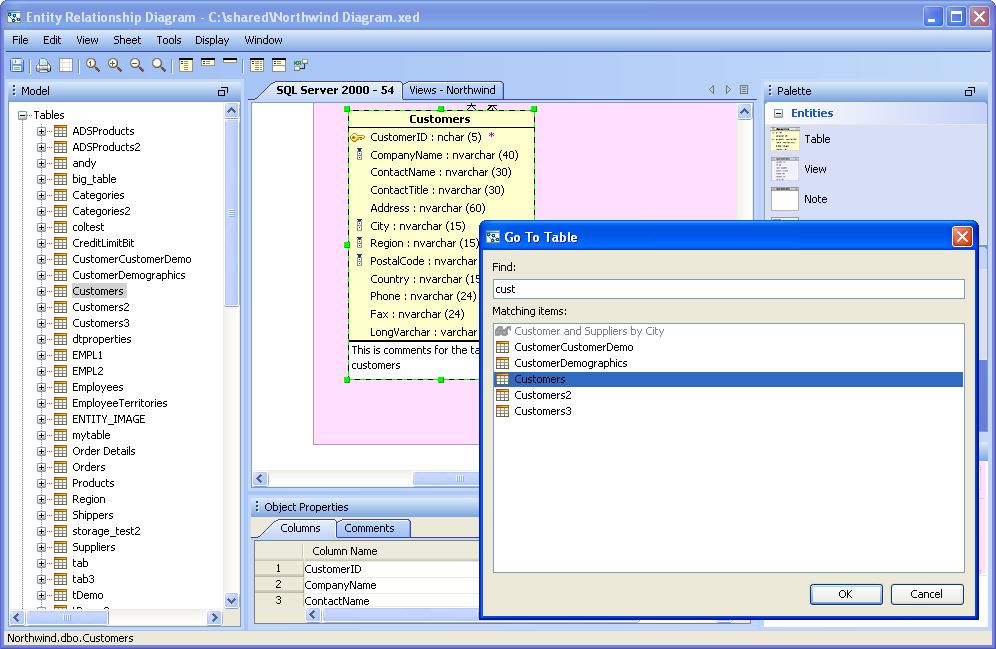The image size is (996, 649).
Task: Open the Sheet menu
Action: 127,40
